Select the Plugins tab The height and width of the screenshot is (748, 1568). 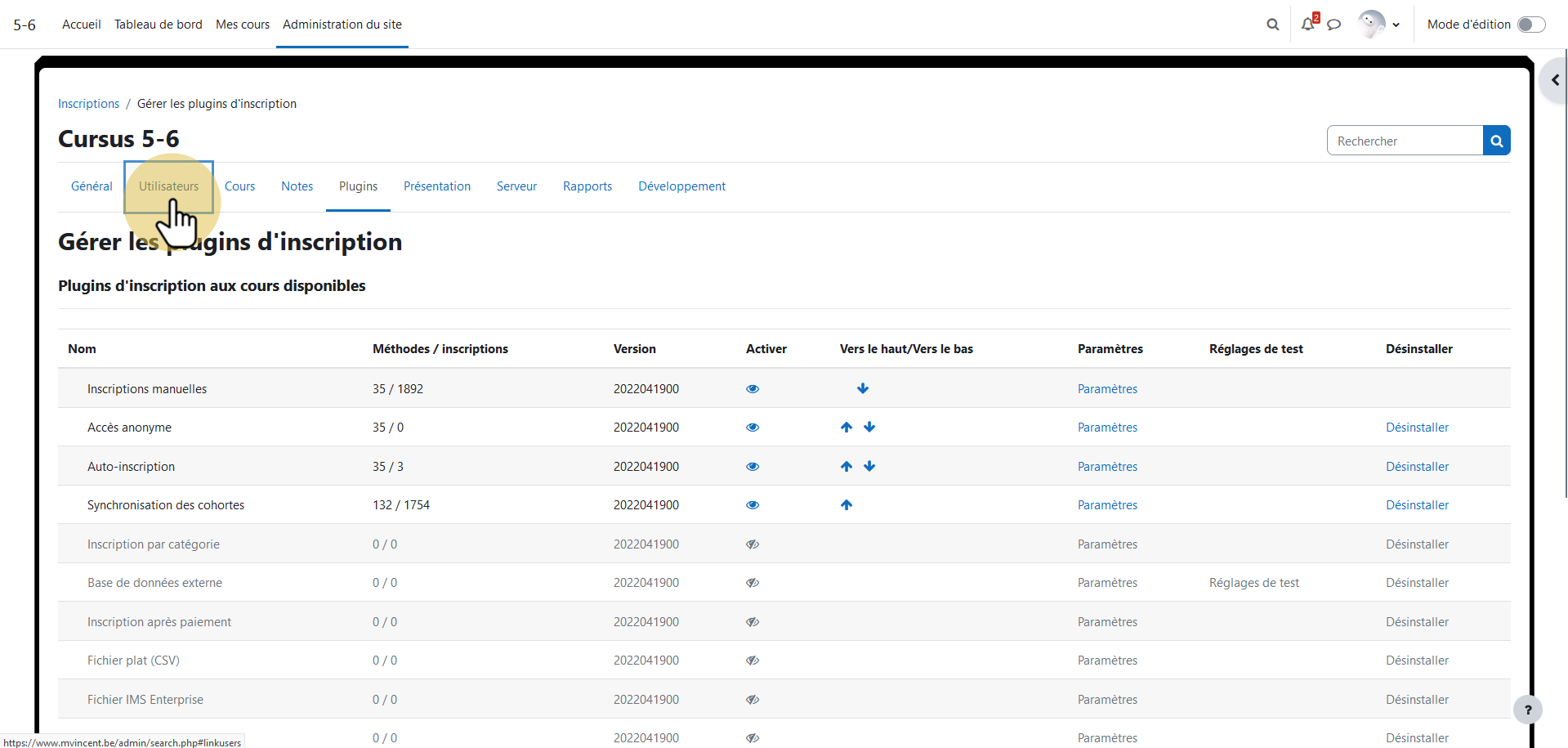click(358, 186)
